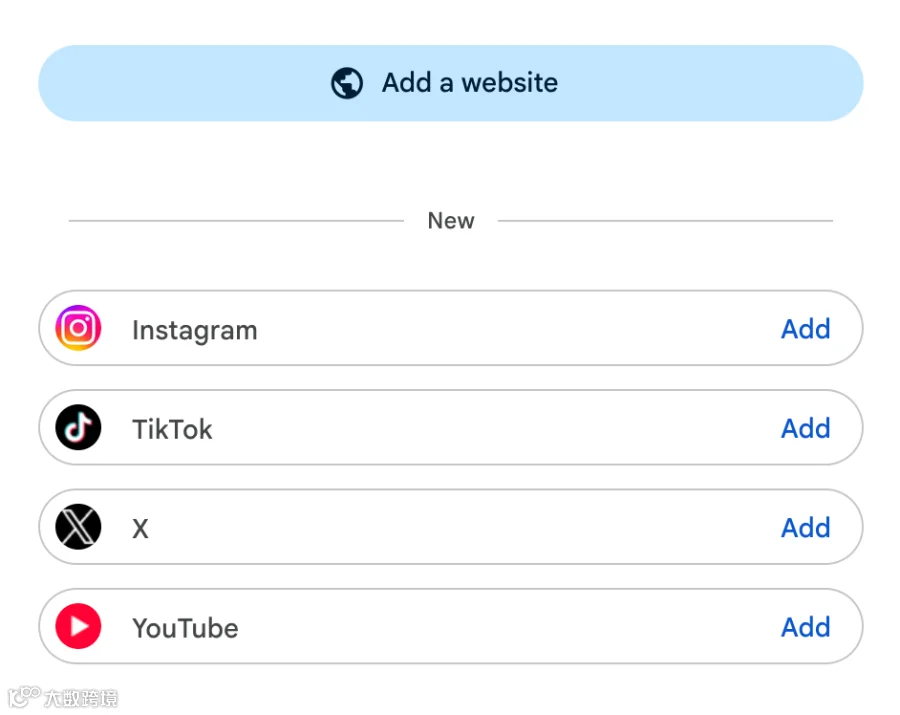Select the YouTube label text
900x715 pixels.
tap(185, 628)
